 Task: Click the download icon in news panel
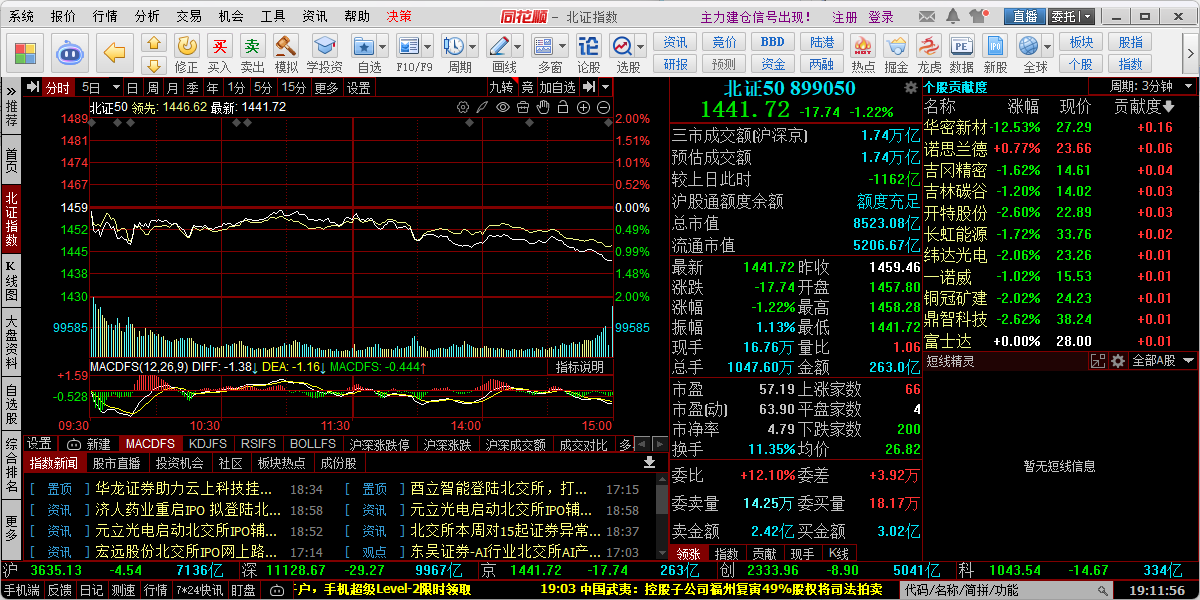tap(649, 462)
